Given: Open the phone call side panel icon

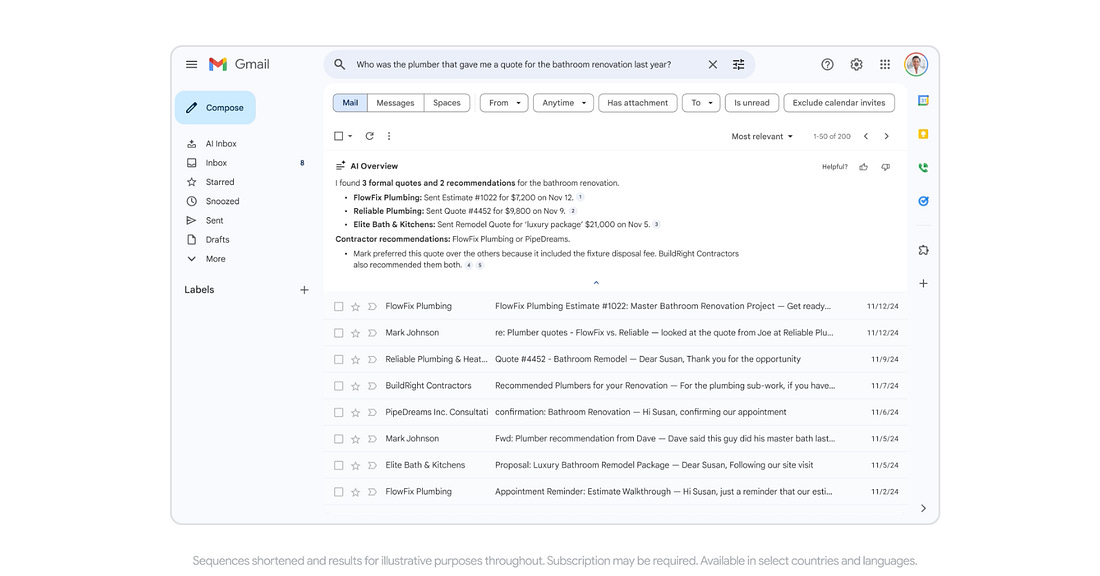Looking at the screenshot, I should pyautogui.click(x=923, y=168).
